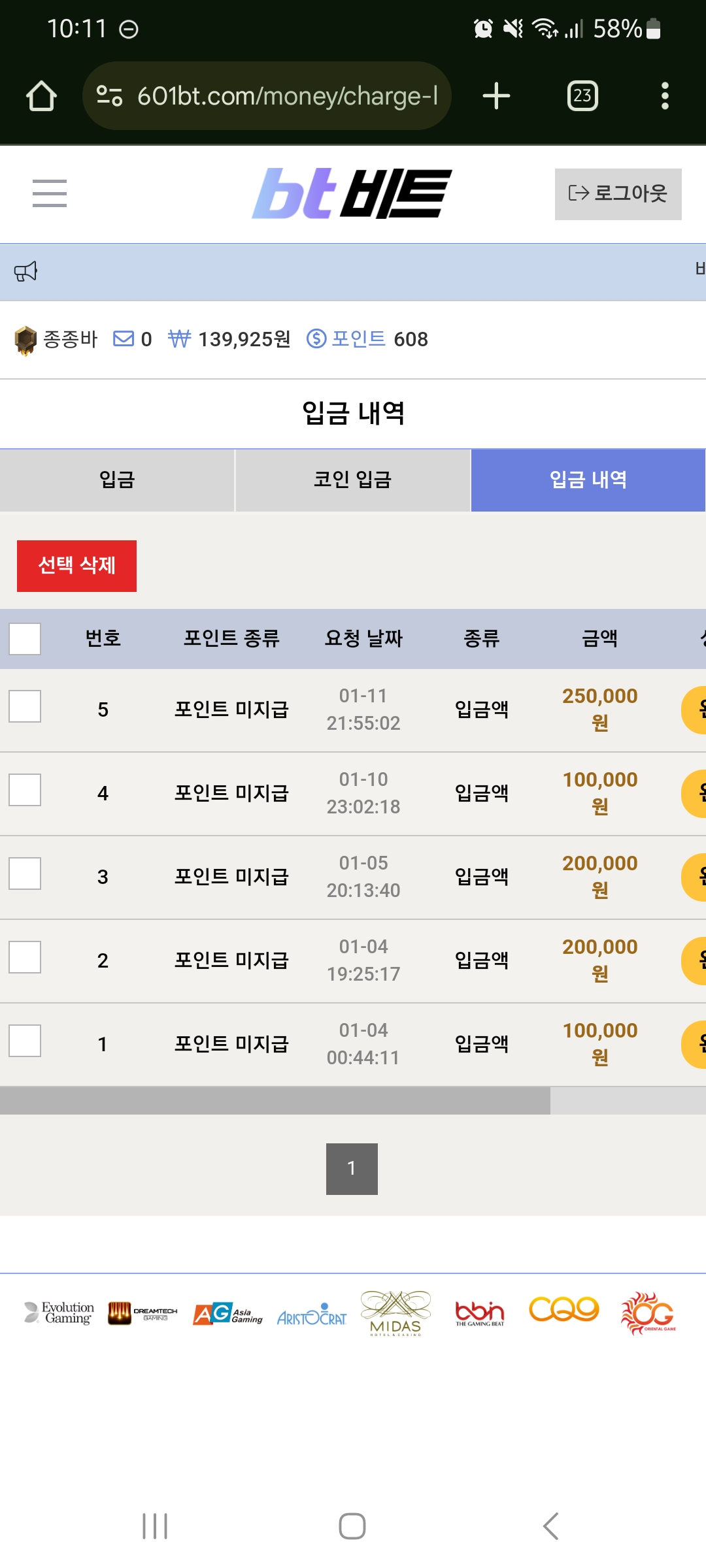Check the box for deposit row 3

[25, 874]
